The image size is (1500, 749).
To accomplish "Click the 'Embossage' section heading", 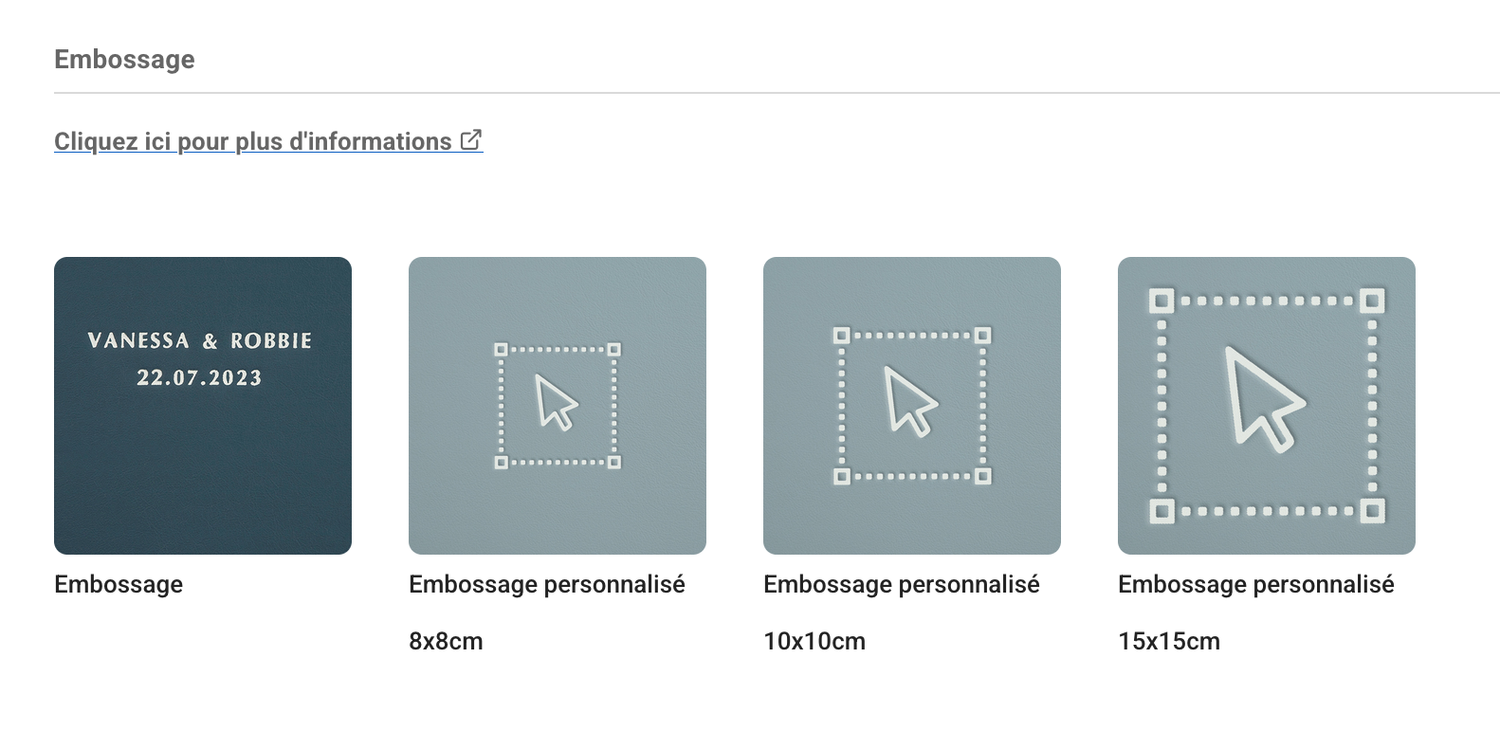I will 124,59.
